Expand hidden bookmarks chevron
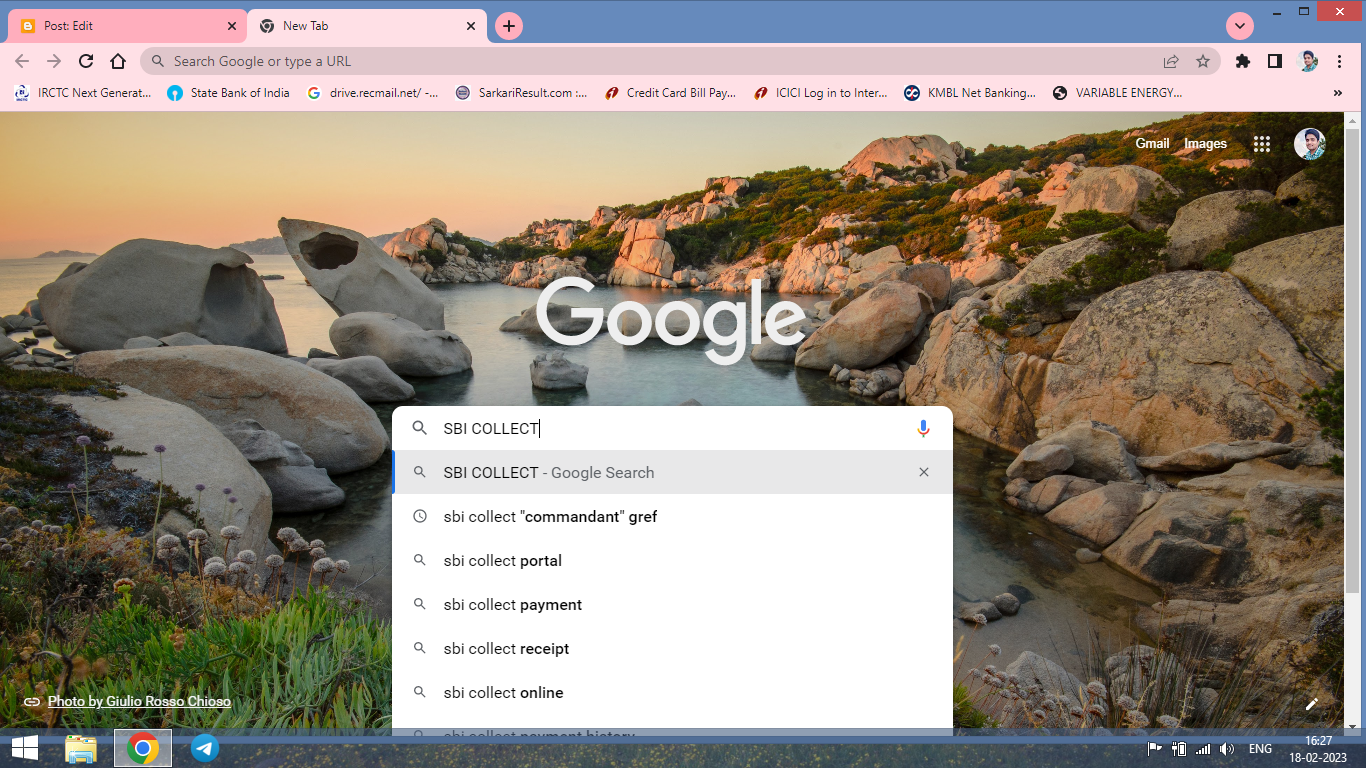The height and width of the screenshot is (768, 1366). click(1338, 93)
